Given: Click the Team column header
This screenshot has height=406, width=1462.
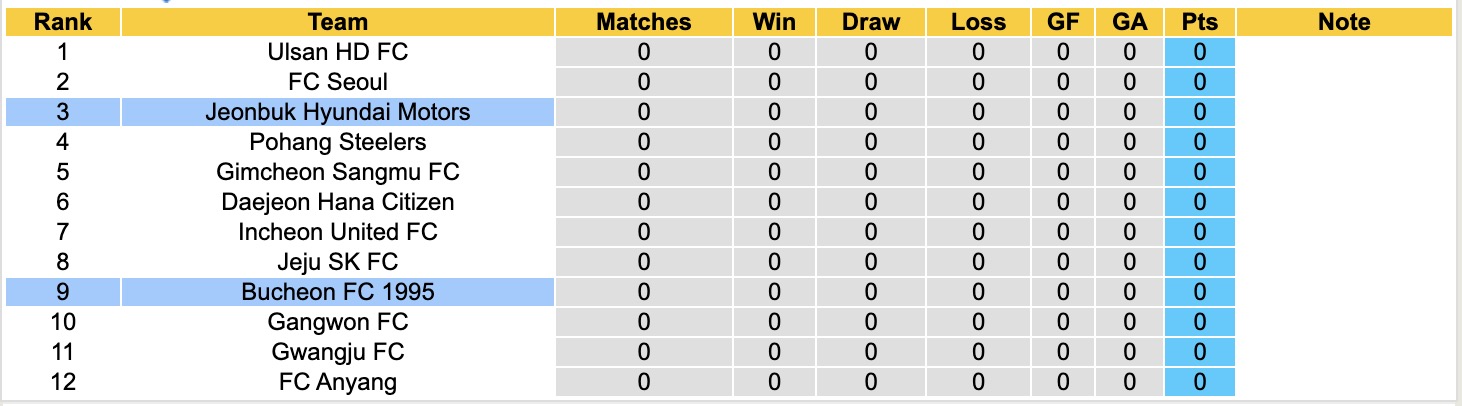Looking at the screenshot, I should pyautogui.click(x=338, y=22).
